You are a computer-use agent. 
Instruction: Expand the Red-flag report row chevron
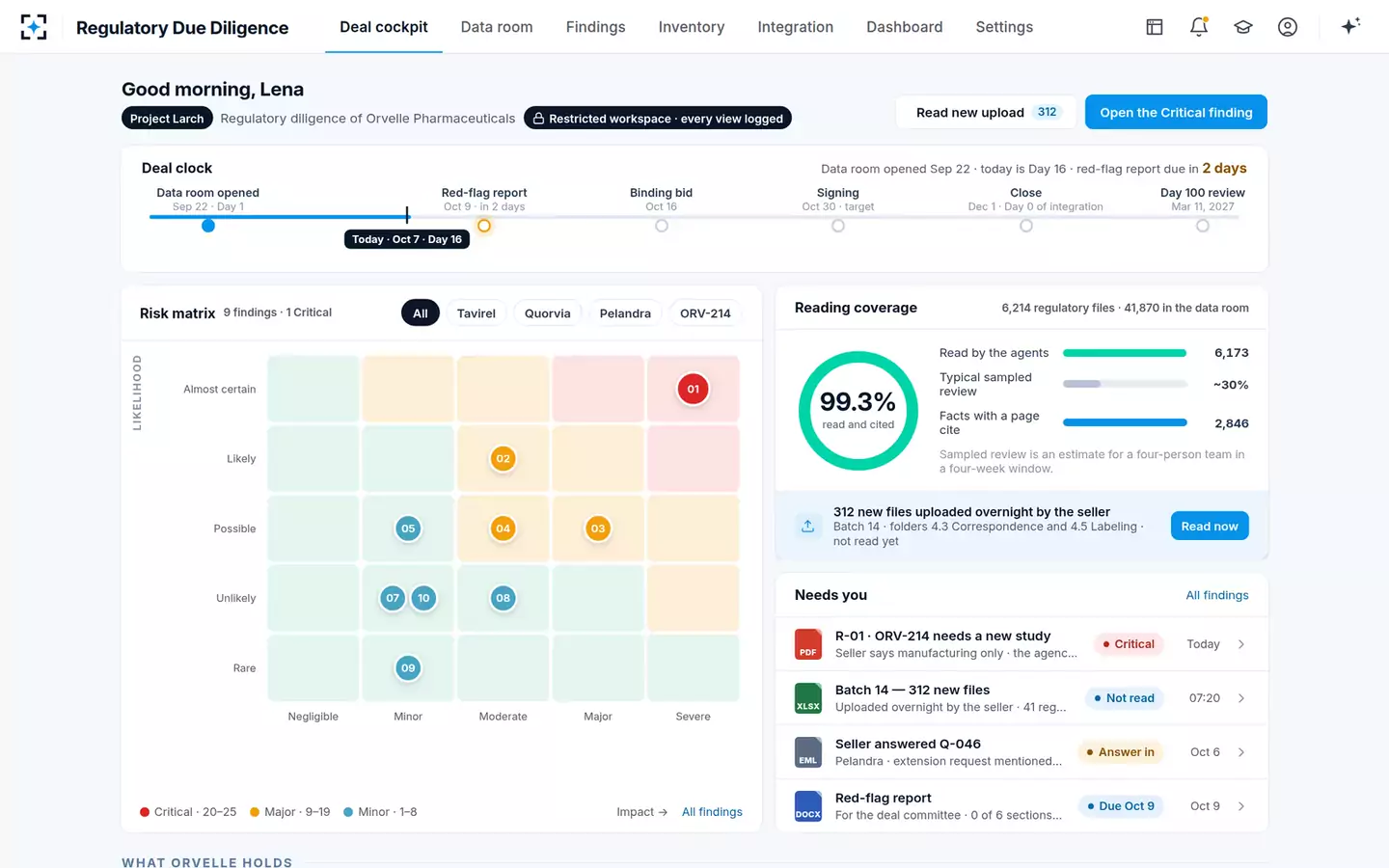(x=1241, y=806)
